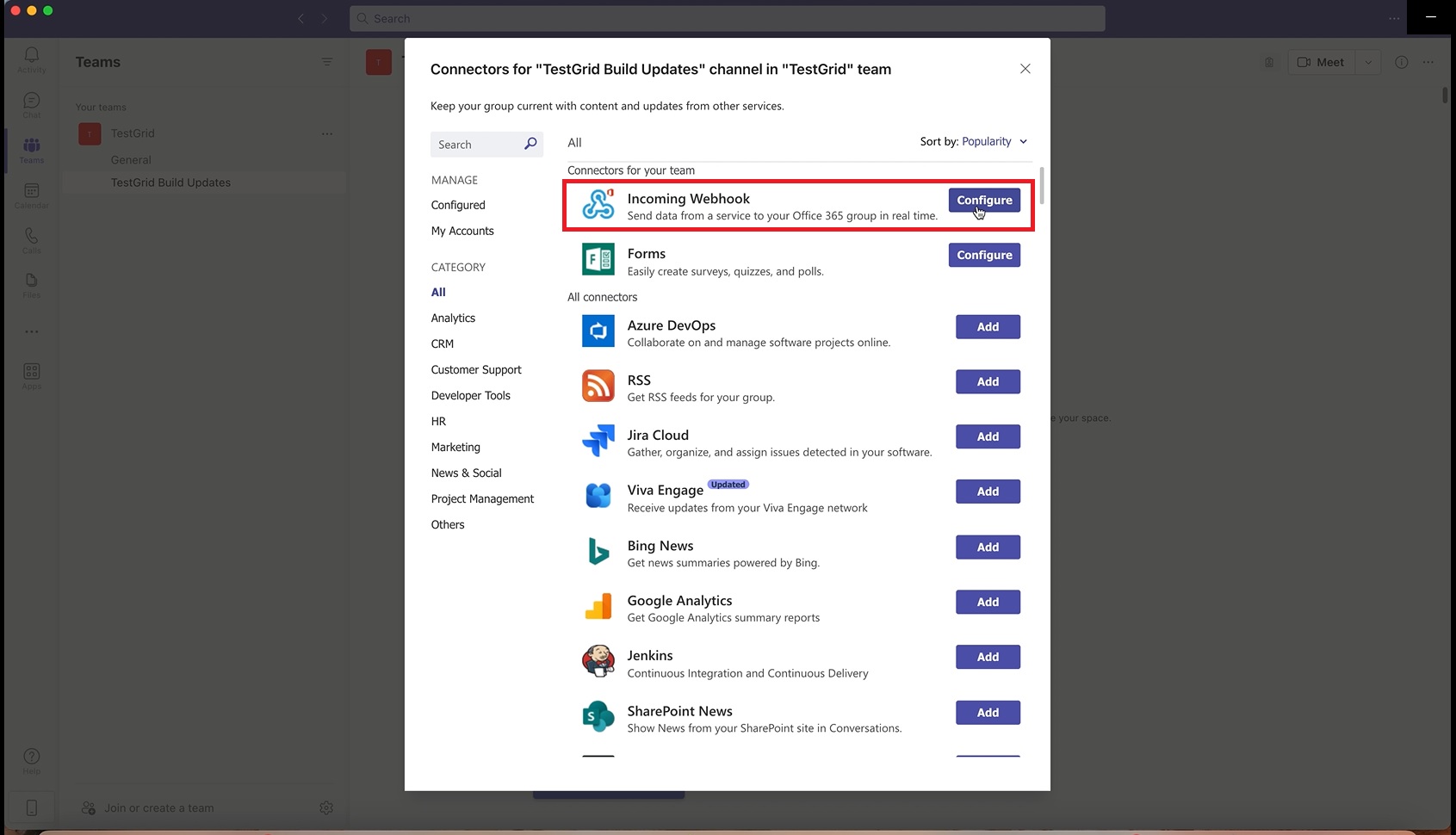Select the Others category

(448, 524)
